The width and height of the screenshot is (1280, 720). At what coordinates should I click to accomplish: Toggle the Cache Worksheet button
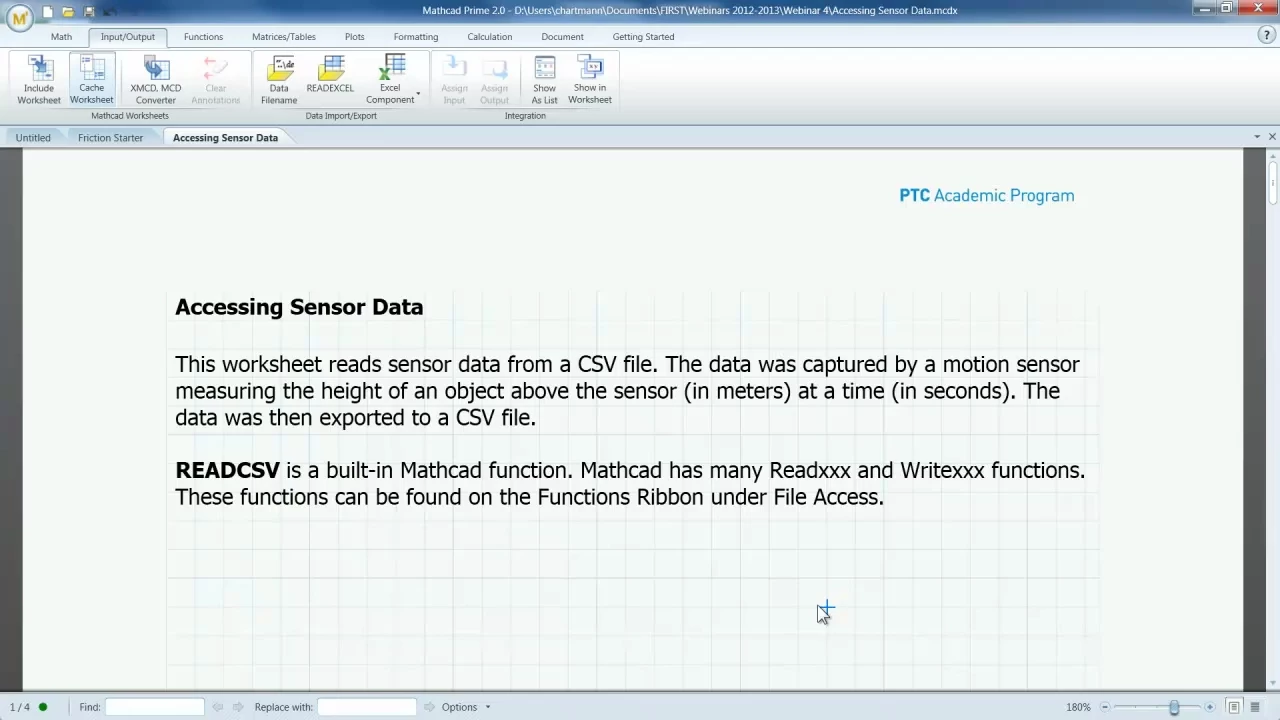91,80
